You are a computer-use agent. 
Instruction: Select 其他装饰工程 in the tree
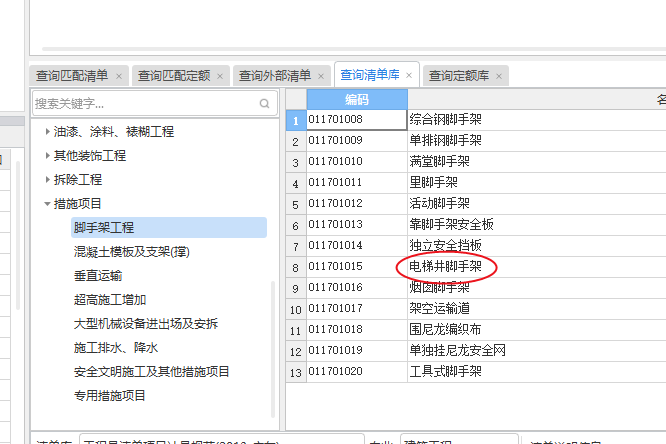click(90, 156)
